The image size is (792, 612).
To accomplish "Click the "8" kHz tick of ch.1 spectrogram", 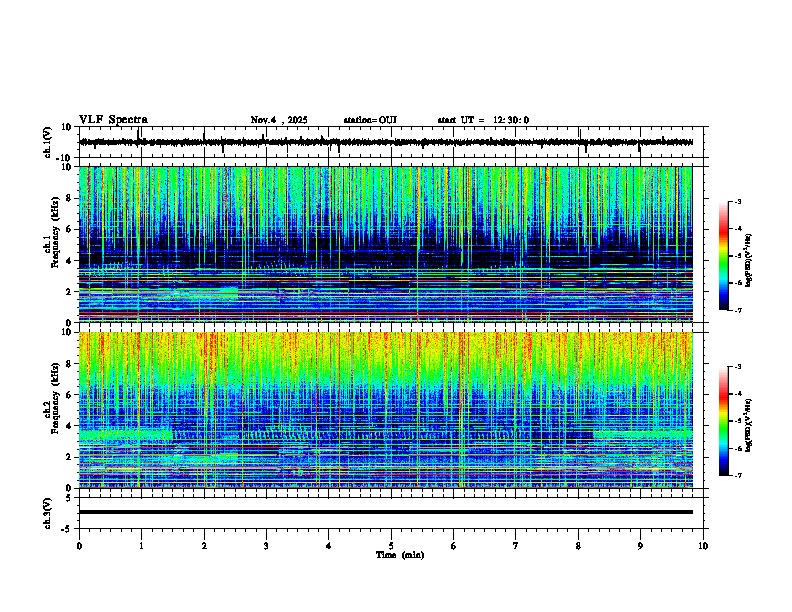I will click(x=69, y=198).
